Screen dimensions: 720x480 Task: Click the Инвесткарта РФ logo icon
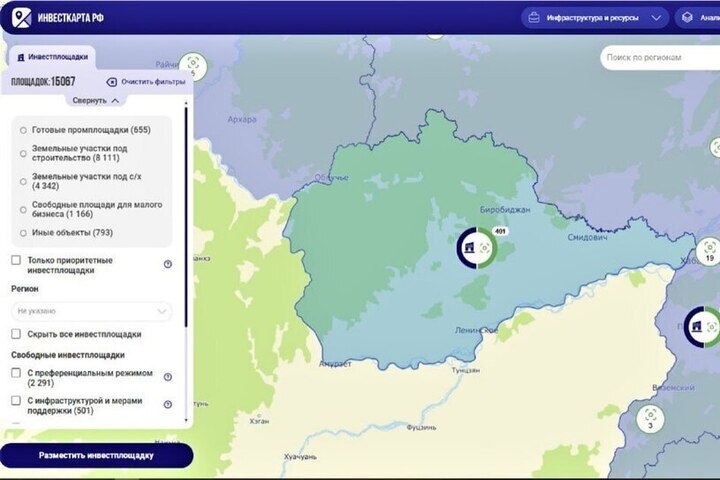click(21, 17)
